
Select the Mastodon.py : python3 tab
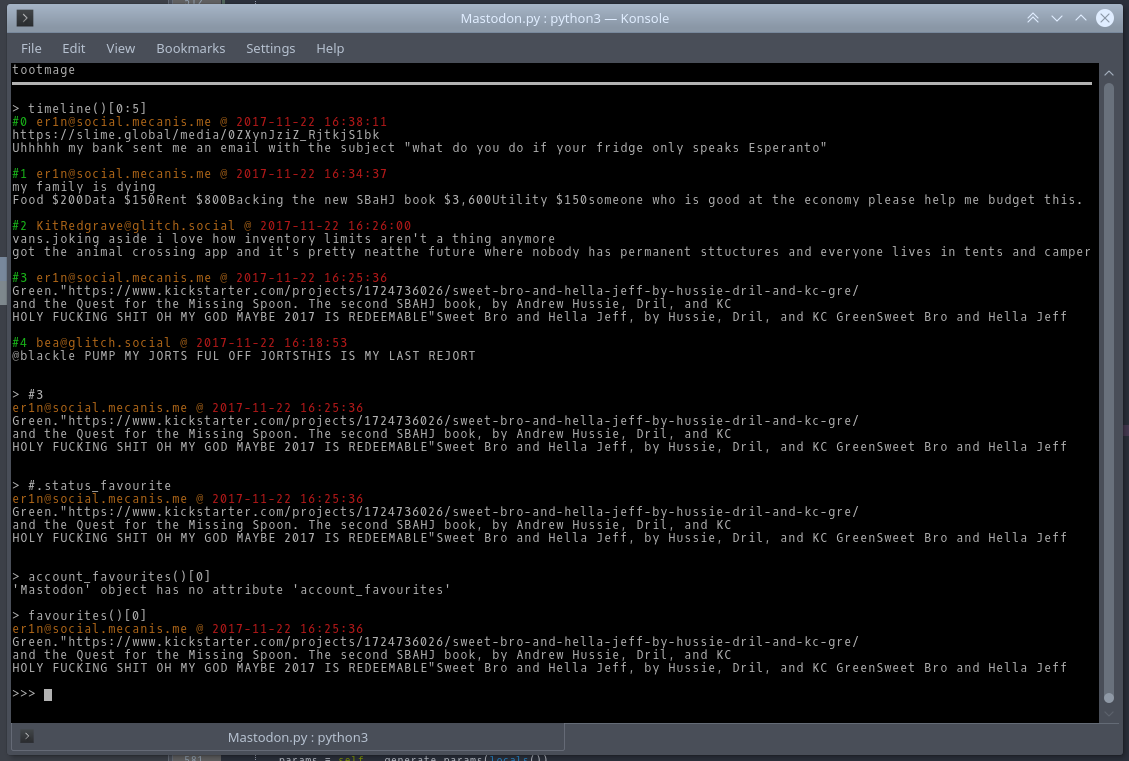coord(297,737)
